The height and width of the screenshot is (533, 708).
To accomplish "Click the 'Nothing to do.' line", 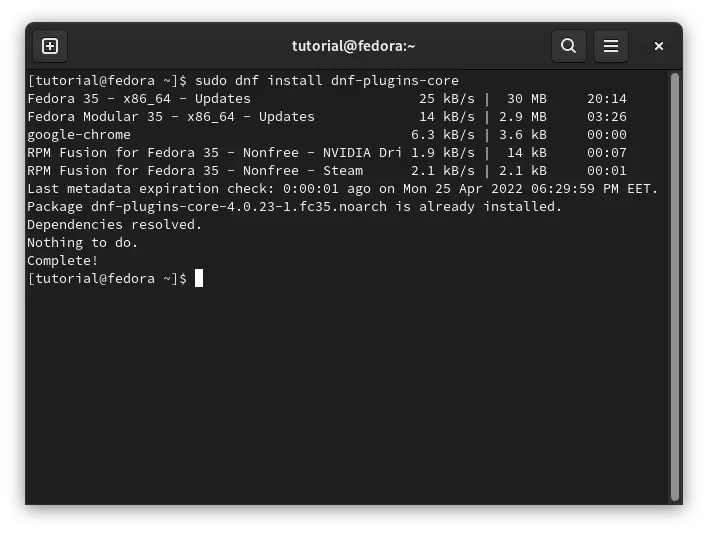I will pos(82,243).
